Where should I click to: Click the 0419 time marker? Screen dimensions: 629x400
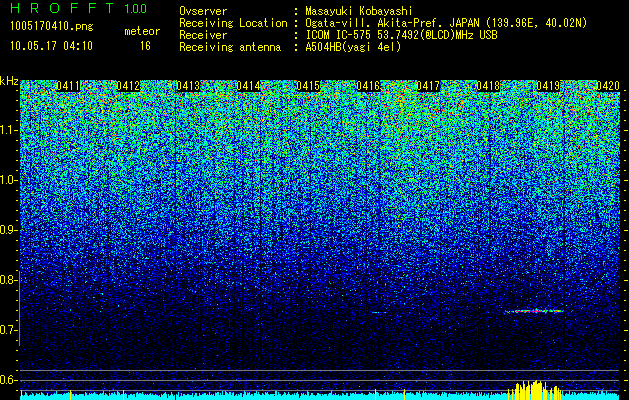548,86
